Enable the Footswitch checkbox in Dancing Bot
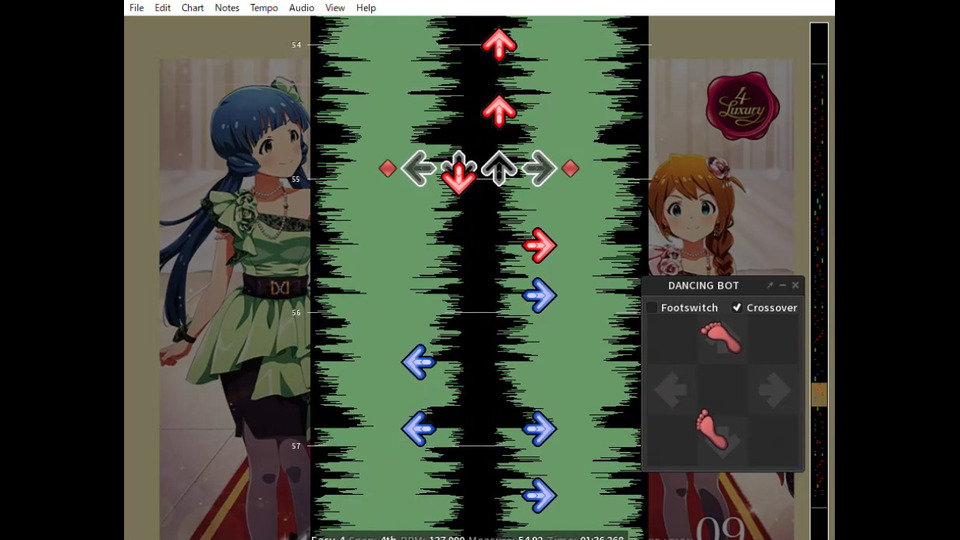 click(x=652, y=307)
